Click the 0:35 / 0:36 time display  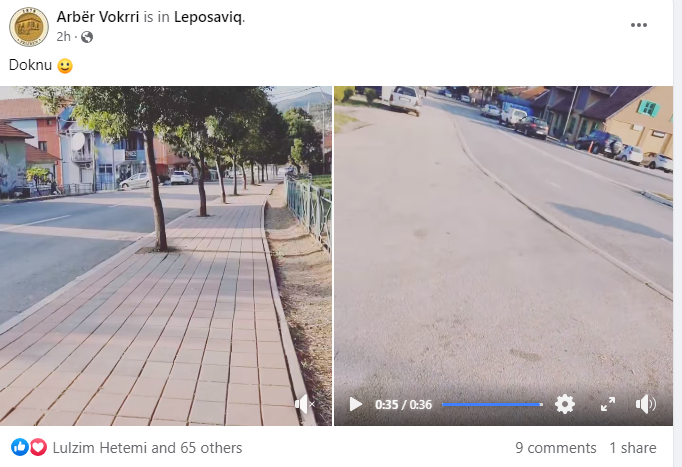pos(403,405)
